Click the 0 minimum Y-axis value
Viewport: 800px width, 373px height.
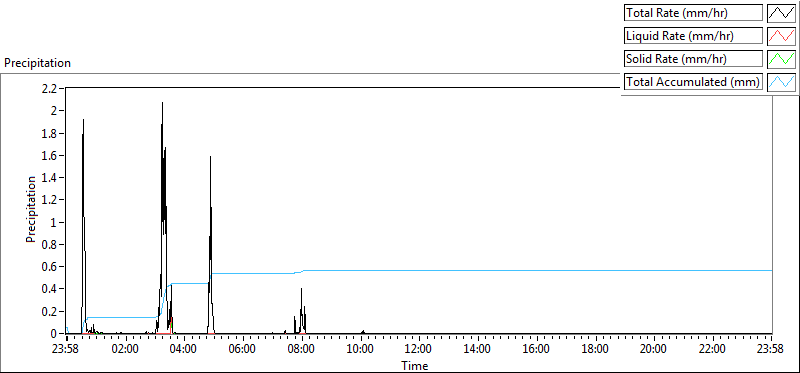(x=57, y=333)
